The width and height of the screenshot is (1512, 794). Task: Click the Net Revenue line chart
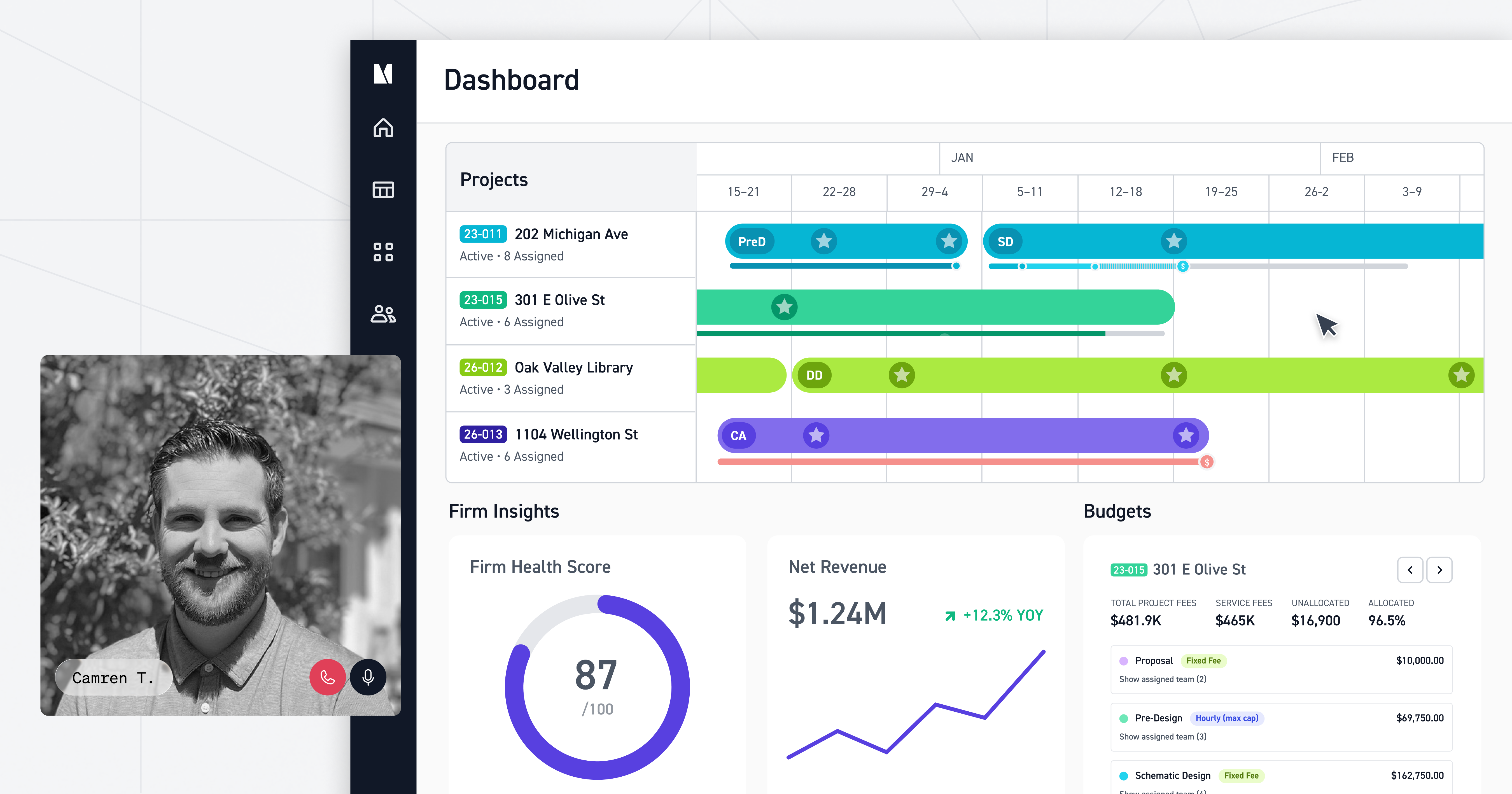(x=916, y=705)
